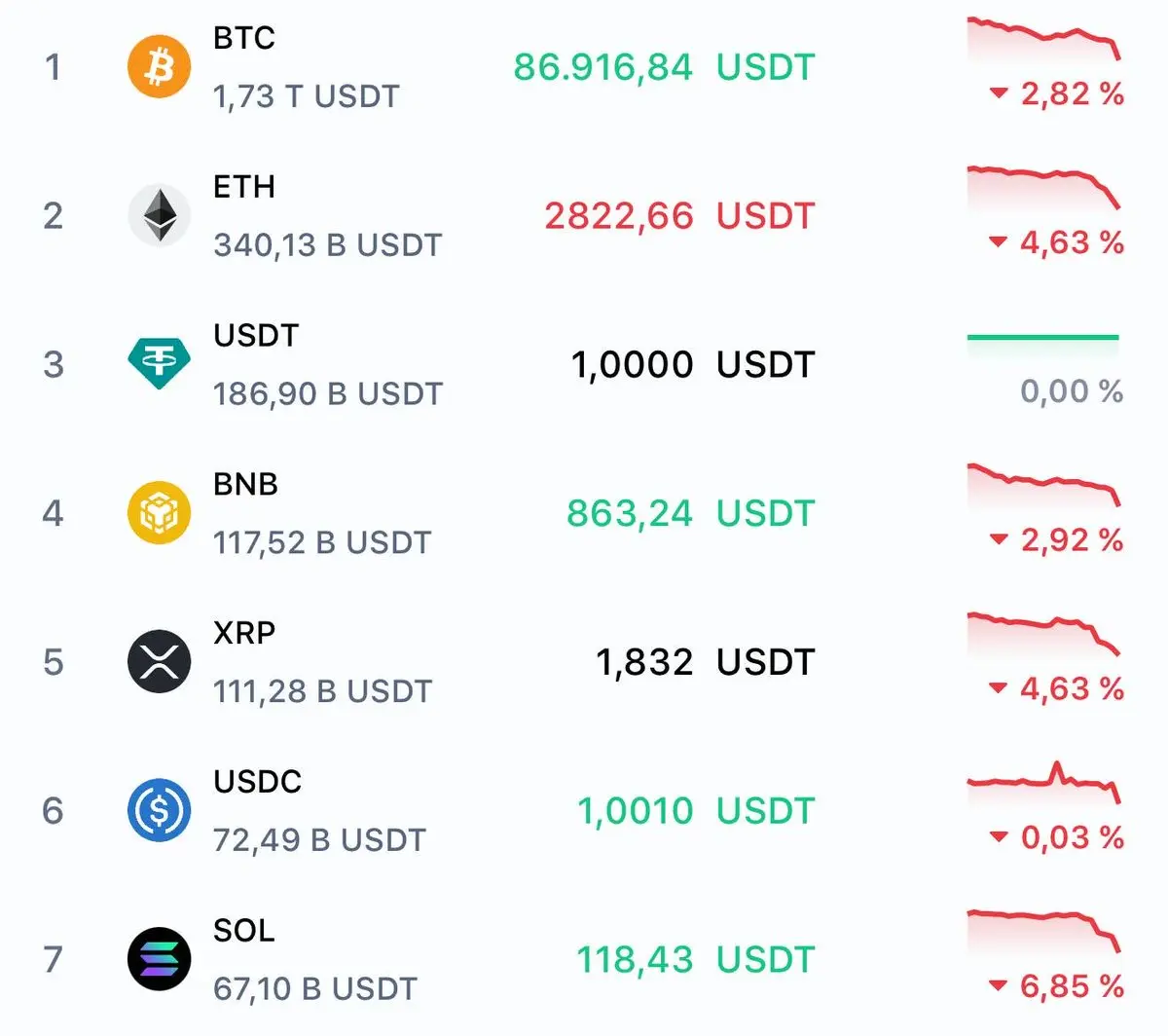The height and width of the screenshot is (1036, 1168).
Task: Click the BTC ticker name
Action: point(244,38)
